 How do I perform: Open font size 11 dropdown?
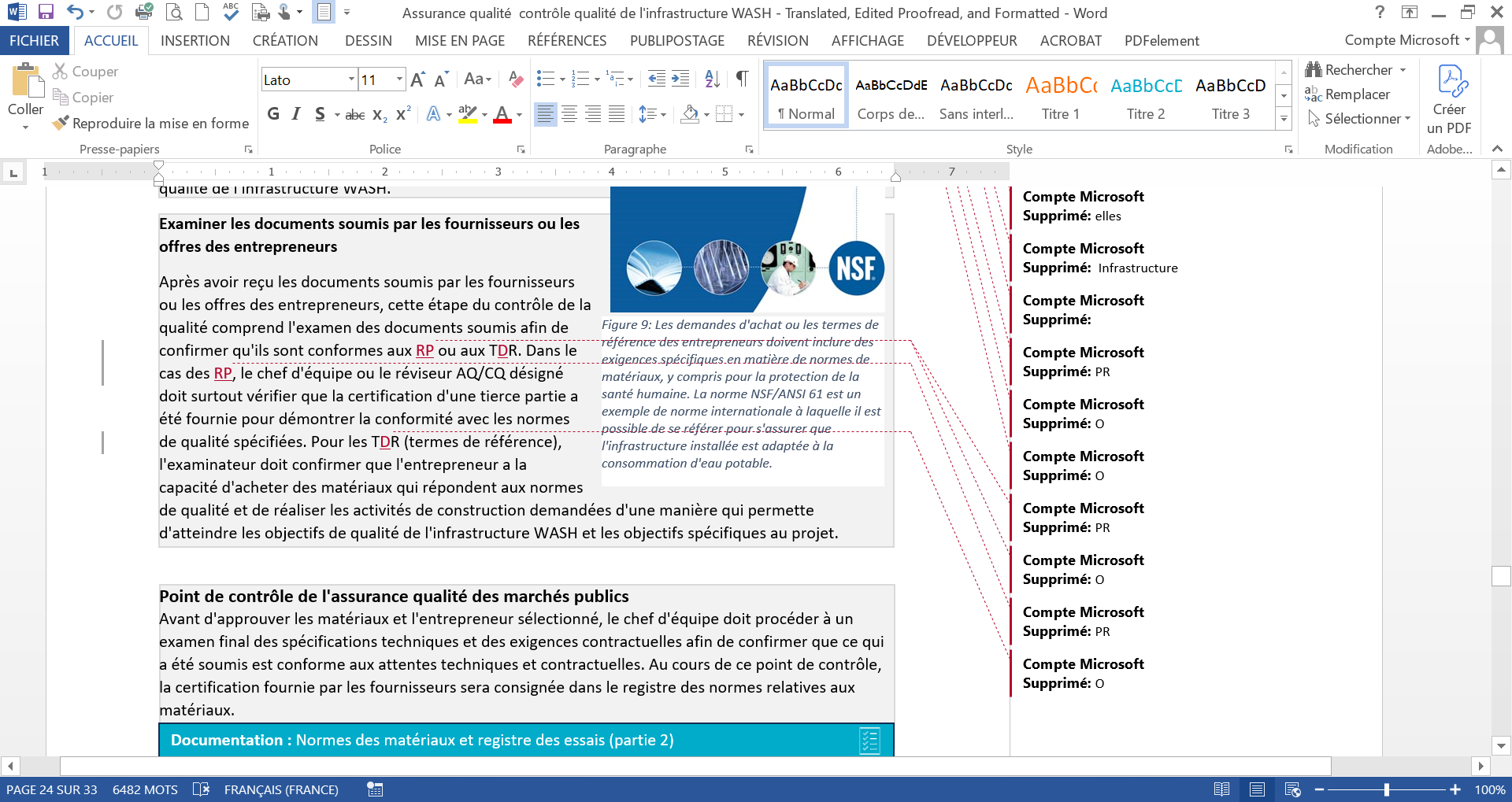point(399,79)
